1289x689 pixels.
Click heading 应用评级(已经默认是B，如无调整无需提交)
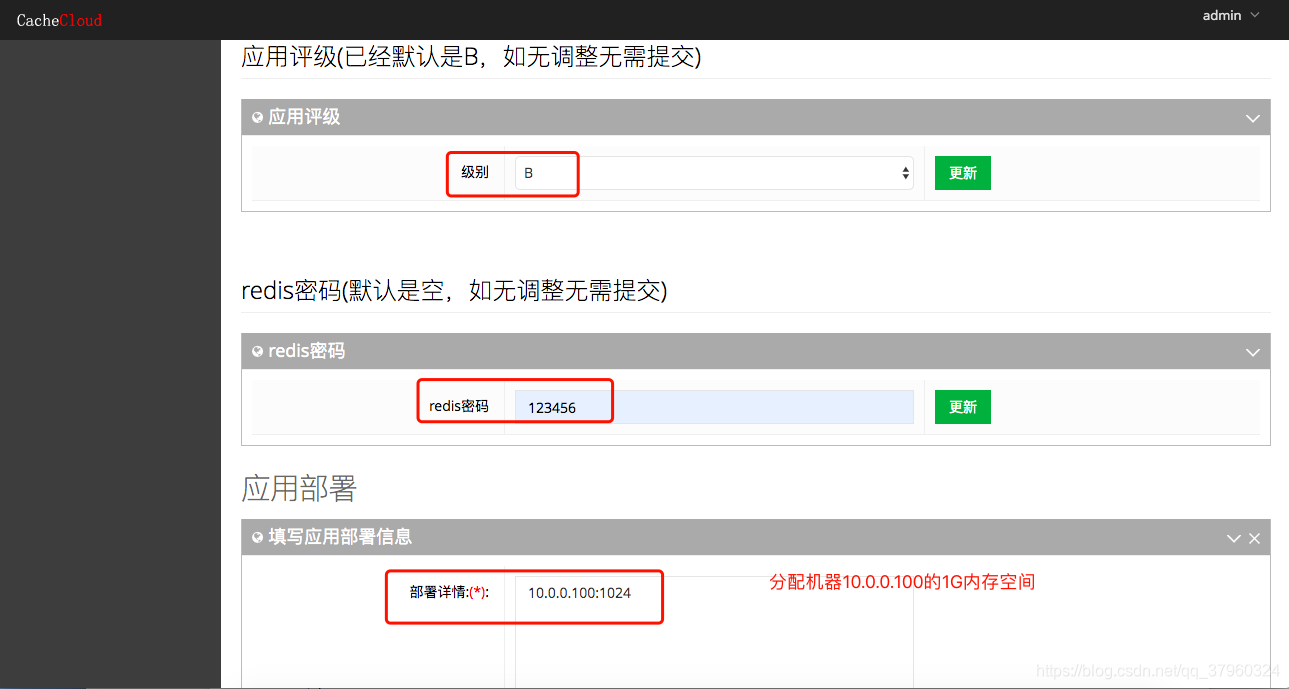471,57
